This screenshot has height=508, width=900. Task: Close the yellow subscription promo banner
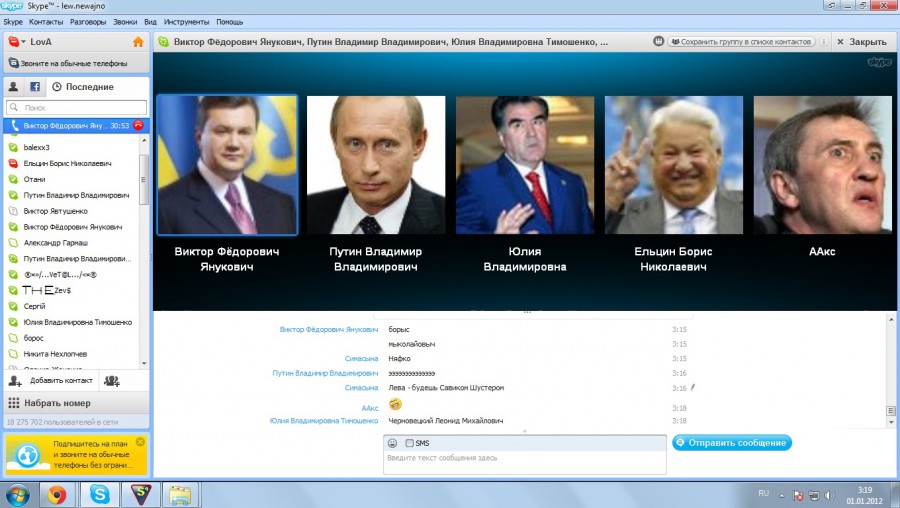tap(140, 441)
